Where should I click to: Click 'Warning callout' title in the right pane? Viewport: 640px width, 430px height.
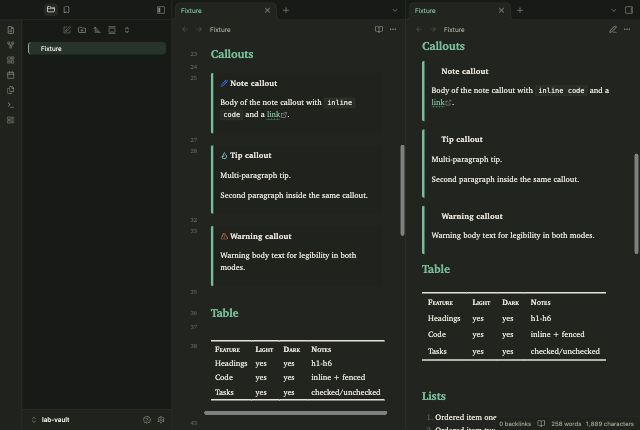coord(472,216)
